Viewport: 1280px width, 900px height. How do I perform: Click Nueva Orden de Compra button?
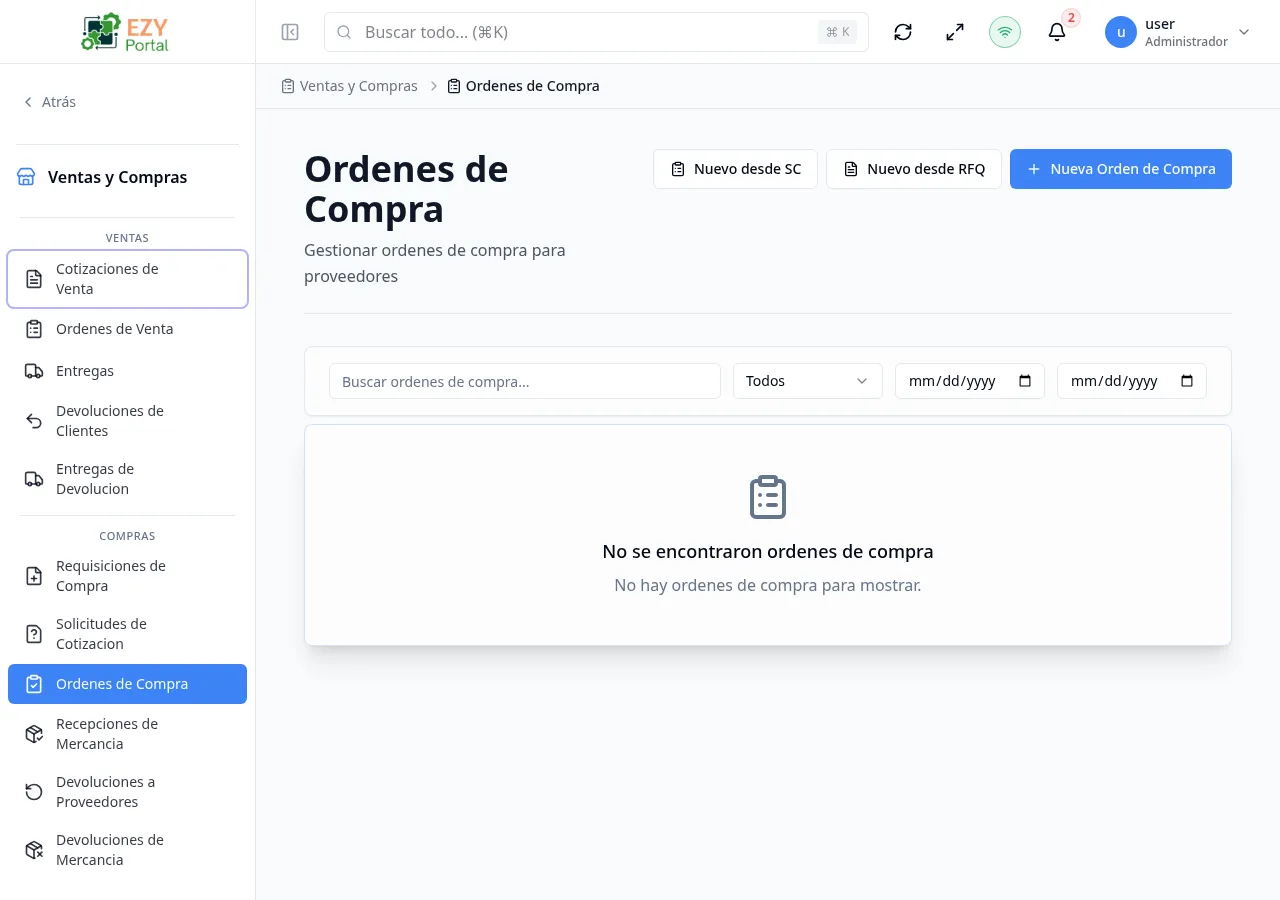(1121, 169)
